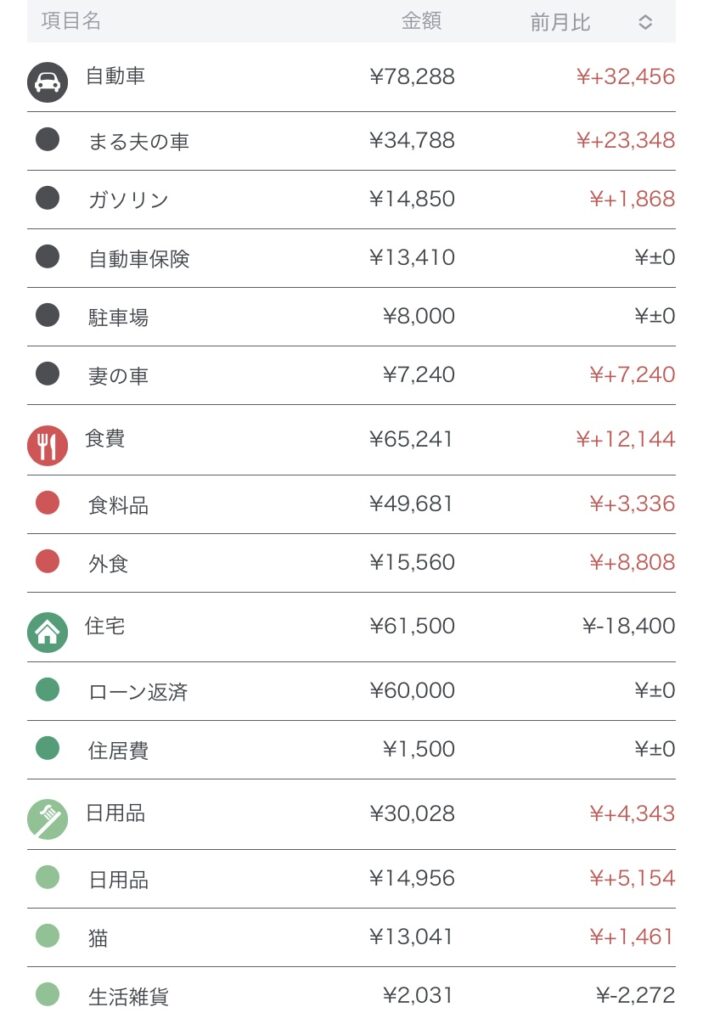
Task: Click the light green dot beside 猫
Action: pyautogui.click(x=47, y=936)
